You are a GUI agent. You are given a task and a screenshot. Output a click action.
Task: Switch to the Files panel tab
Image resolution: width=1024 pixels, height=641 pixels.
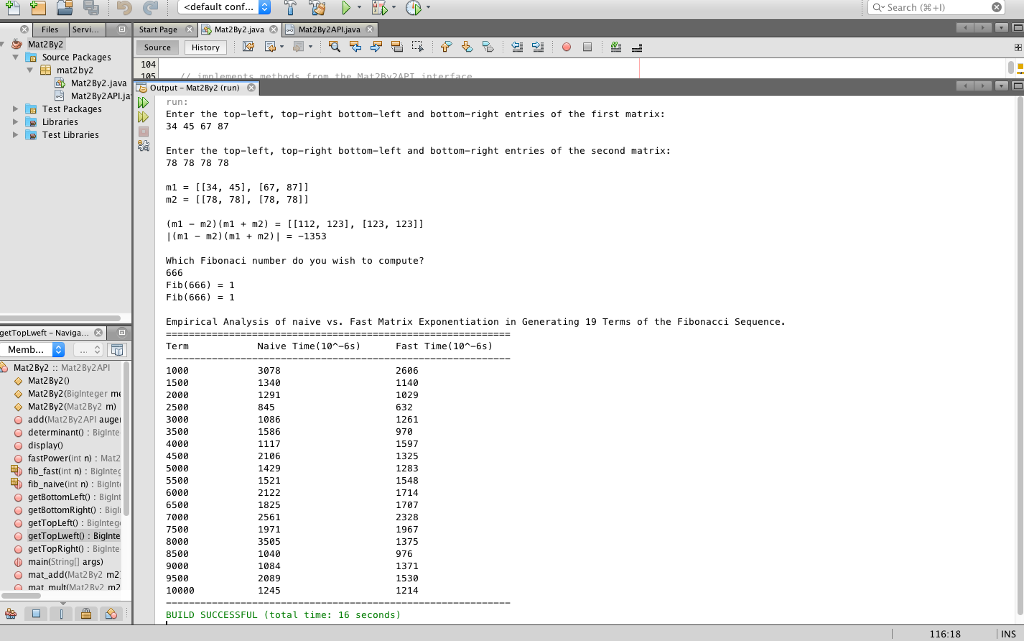(48, 29)
